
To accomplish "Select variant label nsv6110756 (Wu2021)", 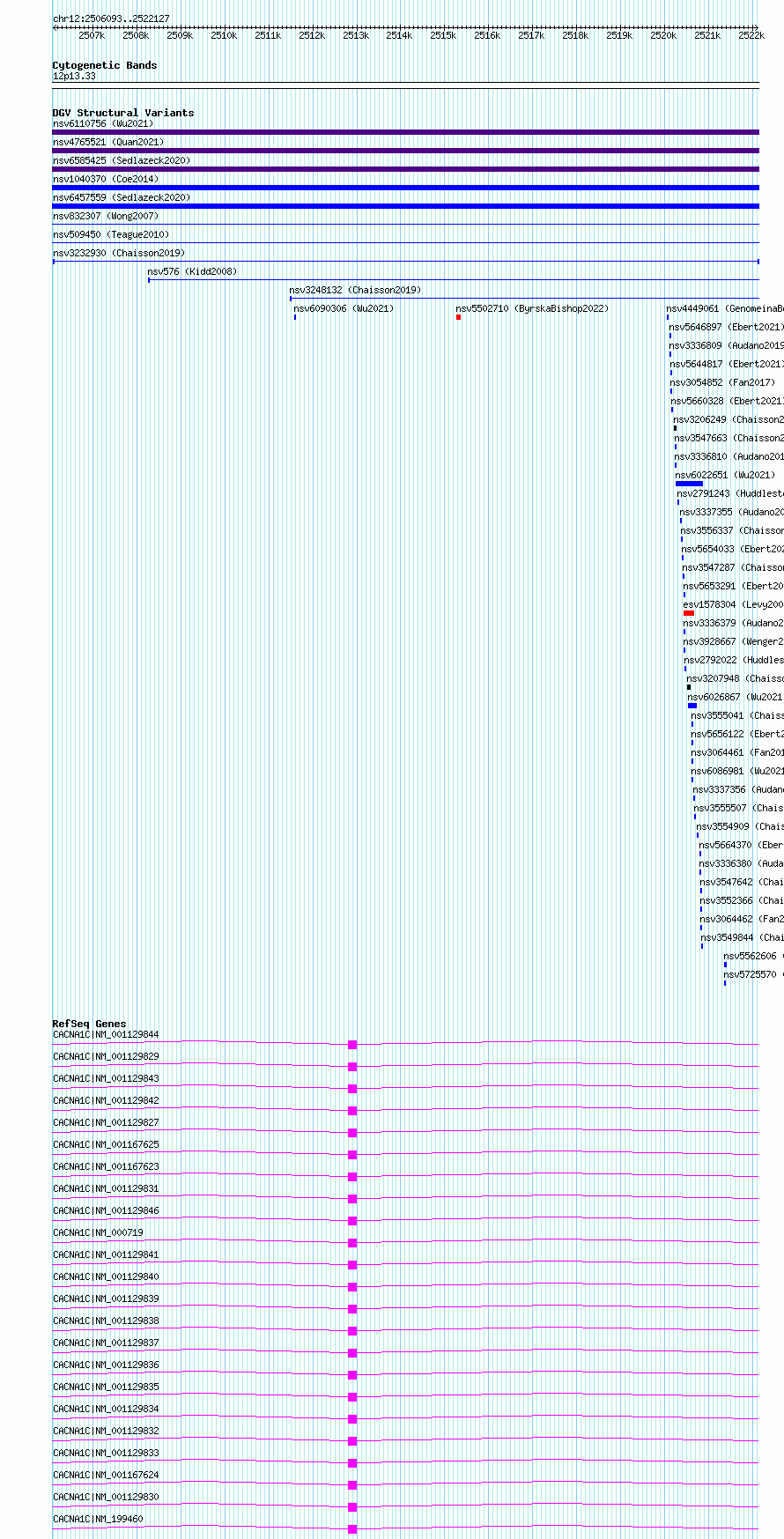I will (103, 124).
